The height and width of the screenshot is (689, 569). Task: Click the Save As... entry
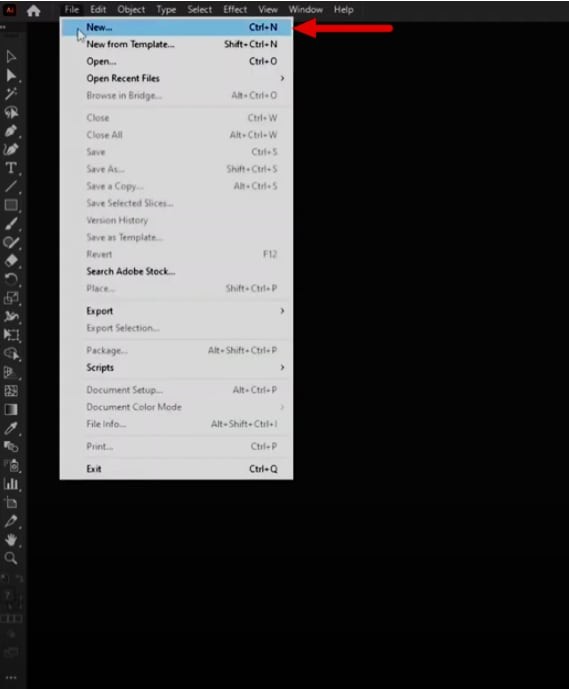(x=176, y=169)
